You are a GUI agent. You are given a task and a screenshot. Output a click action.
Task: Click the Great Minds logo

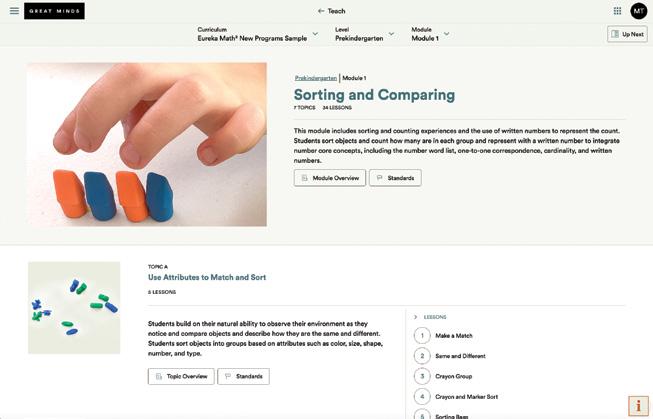pos(54,11)
